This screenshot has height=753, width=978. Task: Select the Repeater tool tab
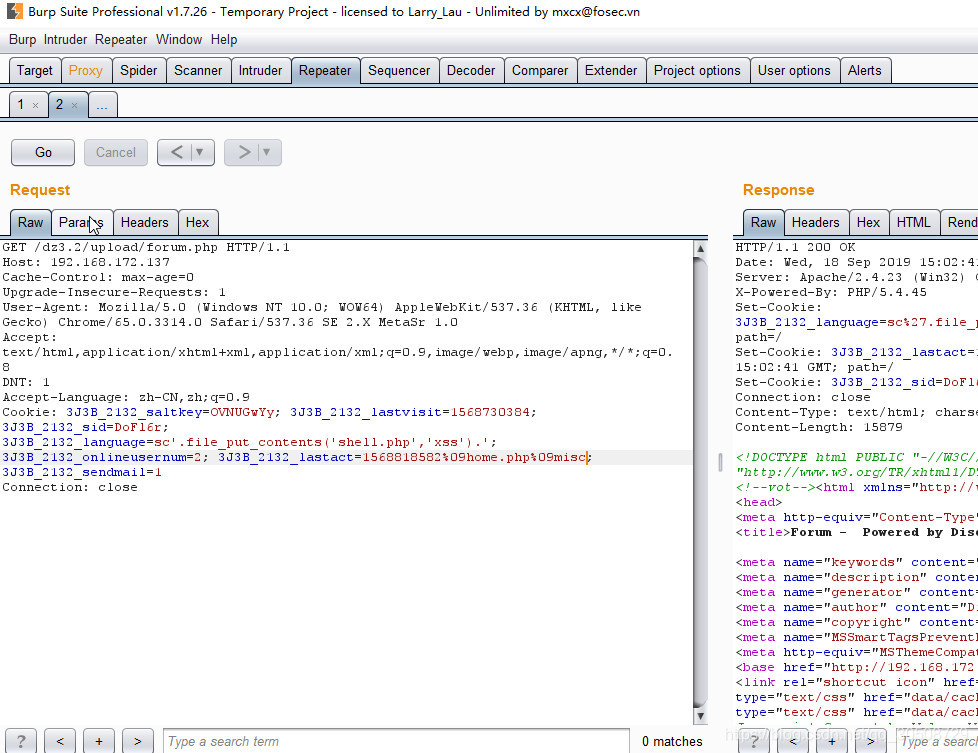325,70
